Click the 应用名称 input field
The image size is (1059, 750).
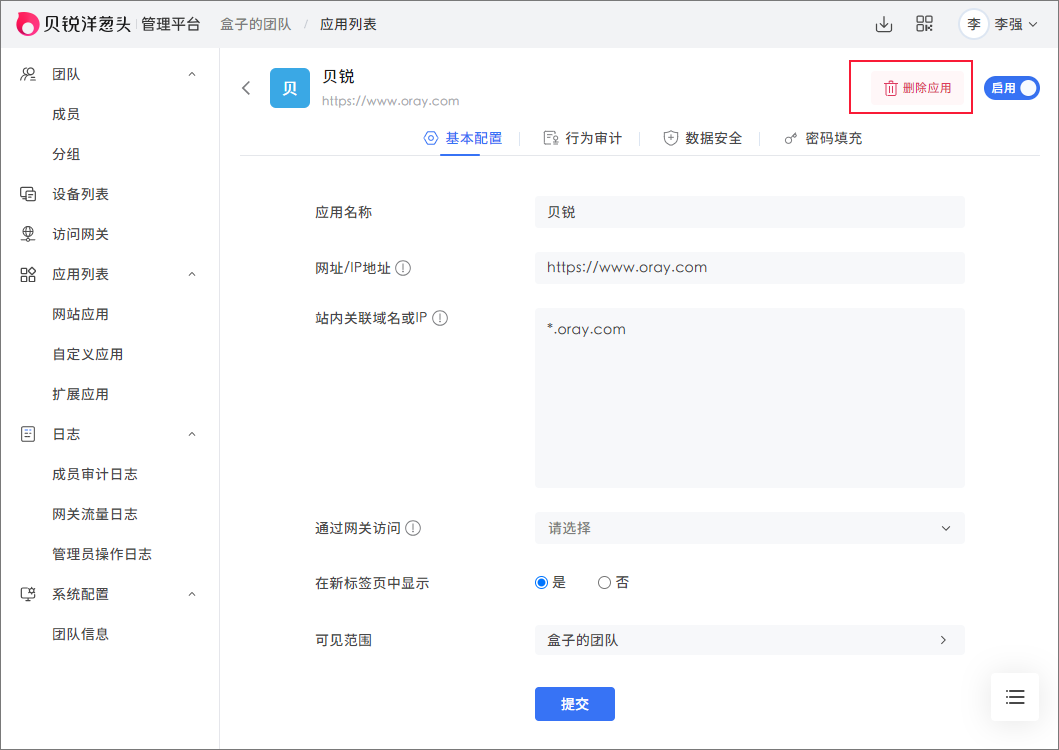tap(749, 212)
